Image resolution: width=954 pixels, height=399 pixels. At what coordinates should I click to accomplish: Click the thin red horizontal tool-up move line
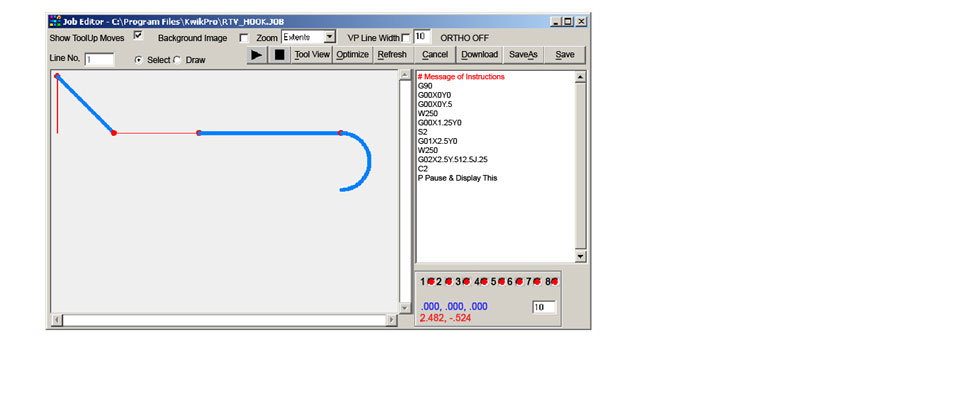pos(156,133)
